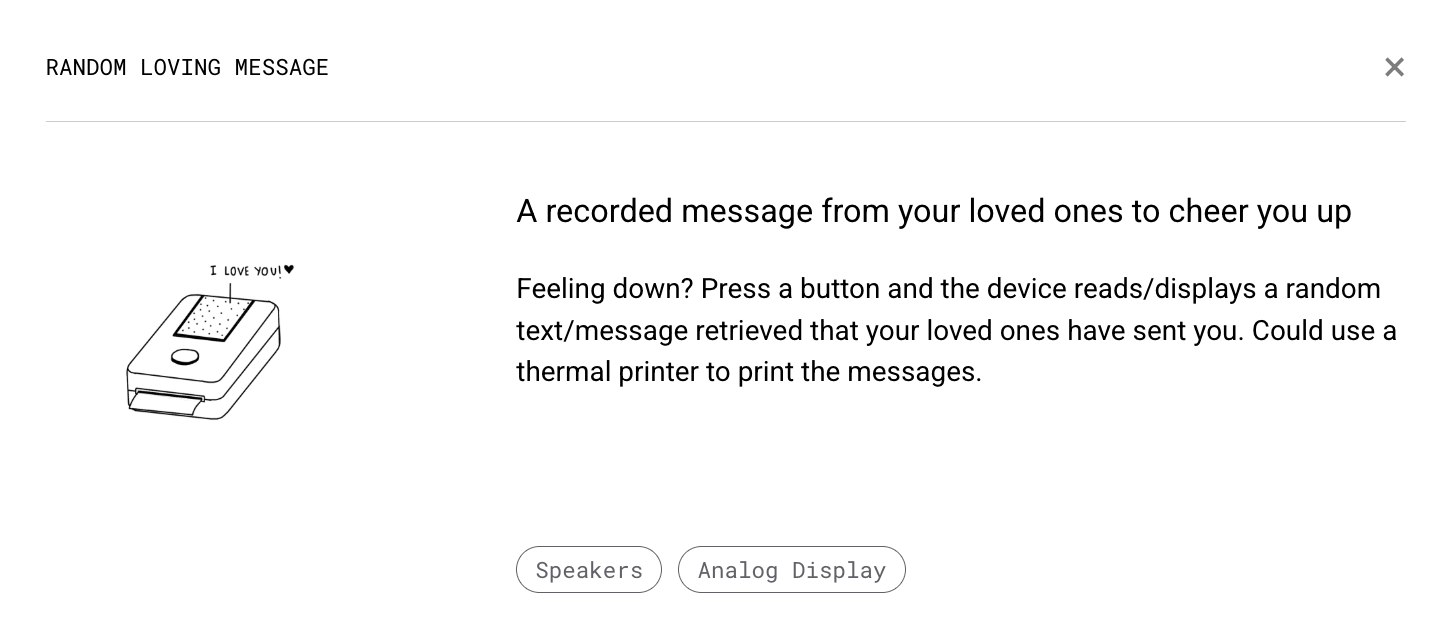
Task: Click the X close icon
Action: [x=1394, y=67]
